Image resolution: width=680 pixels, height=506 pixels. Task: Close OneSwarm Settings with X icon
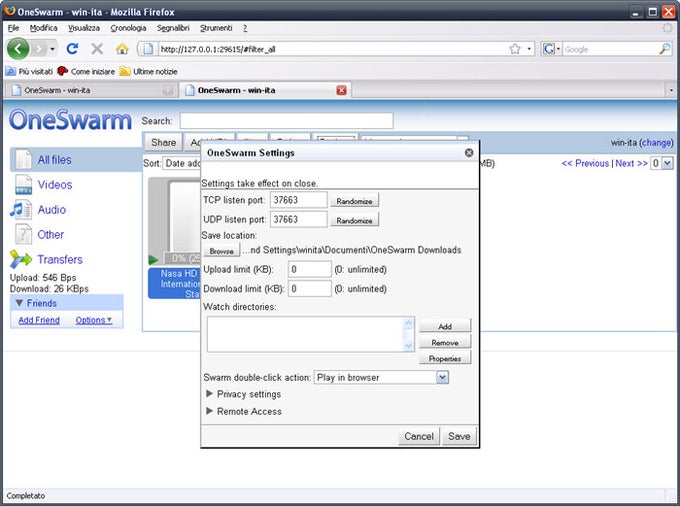point(469,153)
